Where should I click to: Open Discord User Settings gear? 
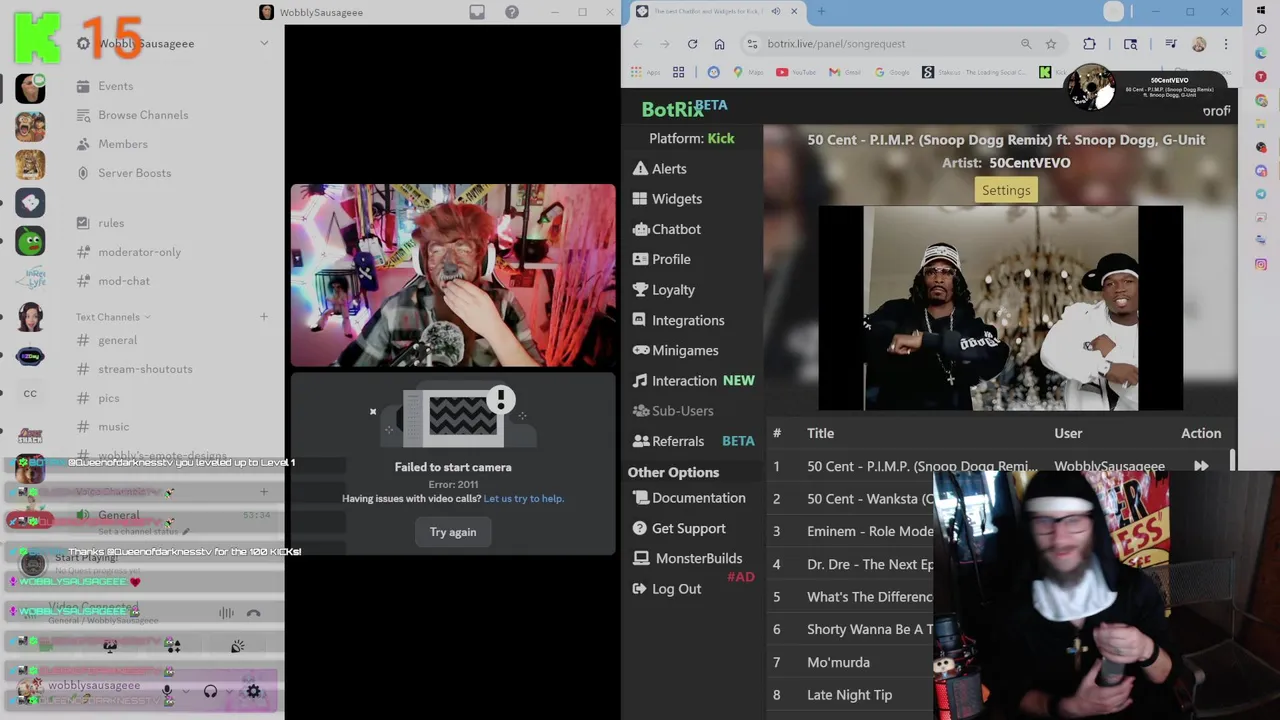253,690
